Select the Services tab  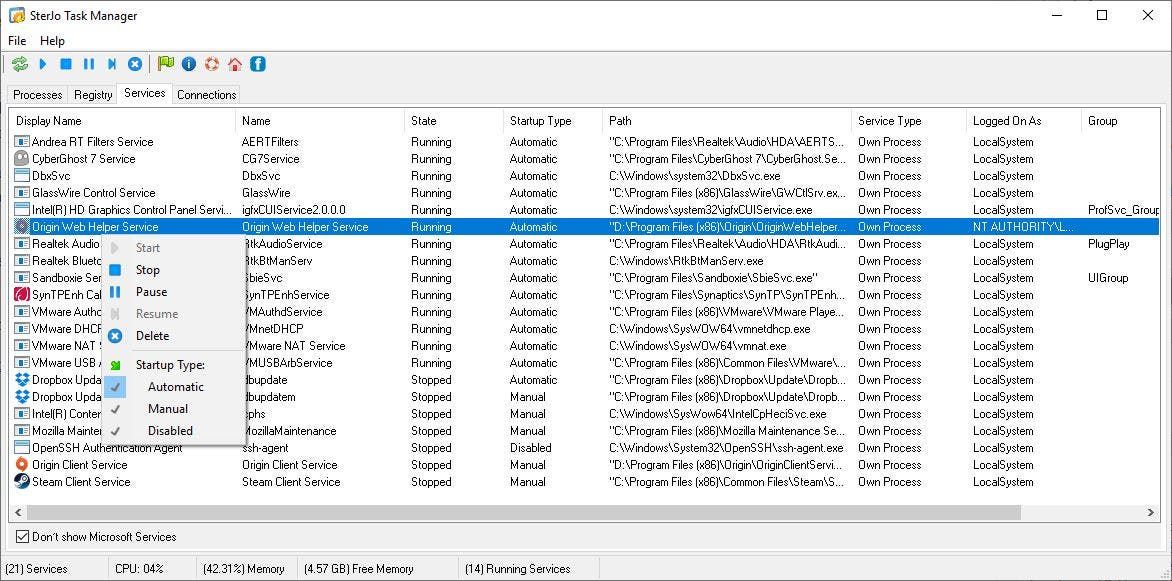click(x=145, y=93)
